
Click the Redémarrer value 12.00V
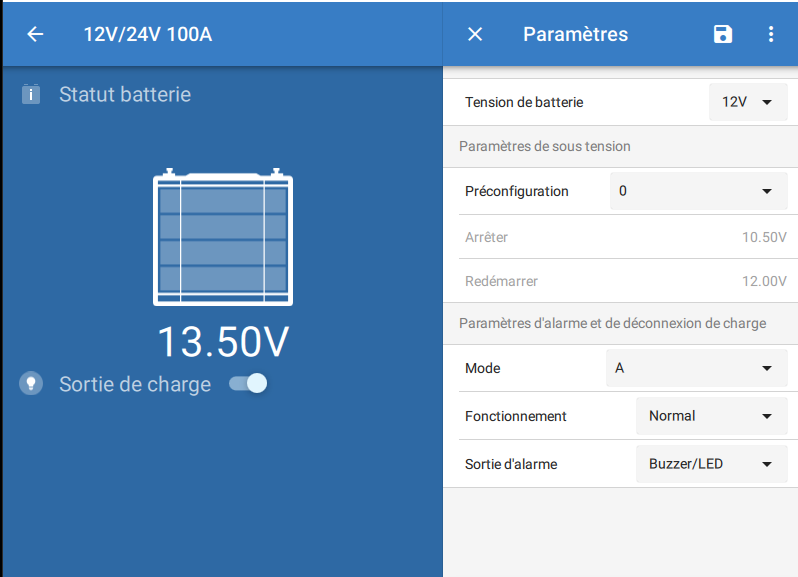[764, 281]
